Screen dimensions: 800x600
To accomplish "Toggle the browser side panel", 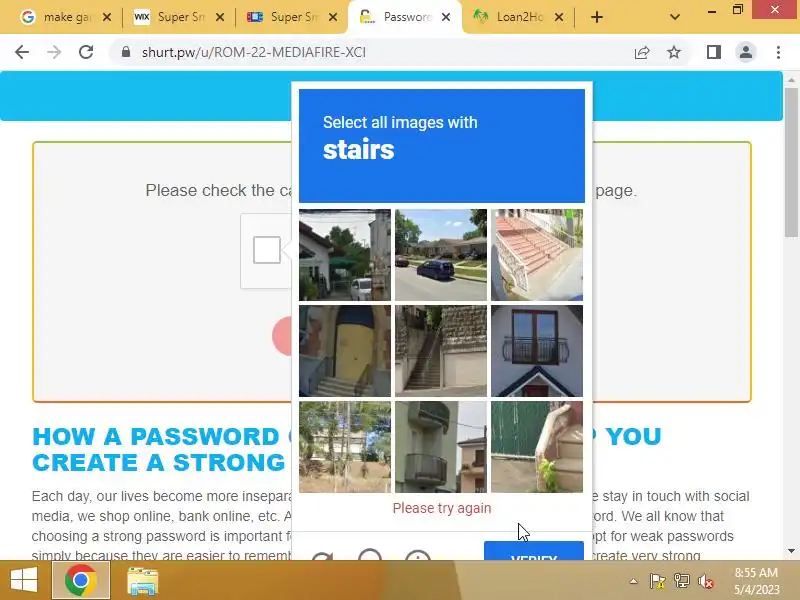I will pyautogui.click(x=714, y=52).
